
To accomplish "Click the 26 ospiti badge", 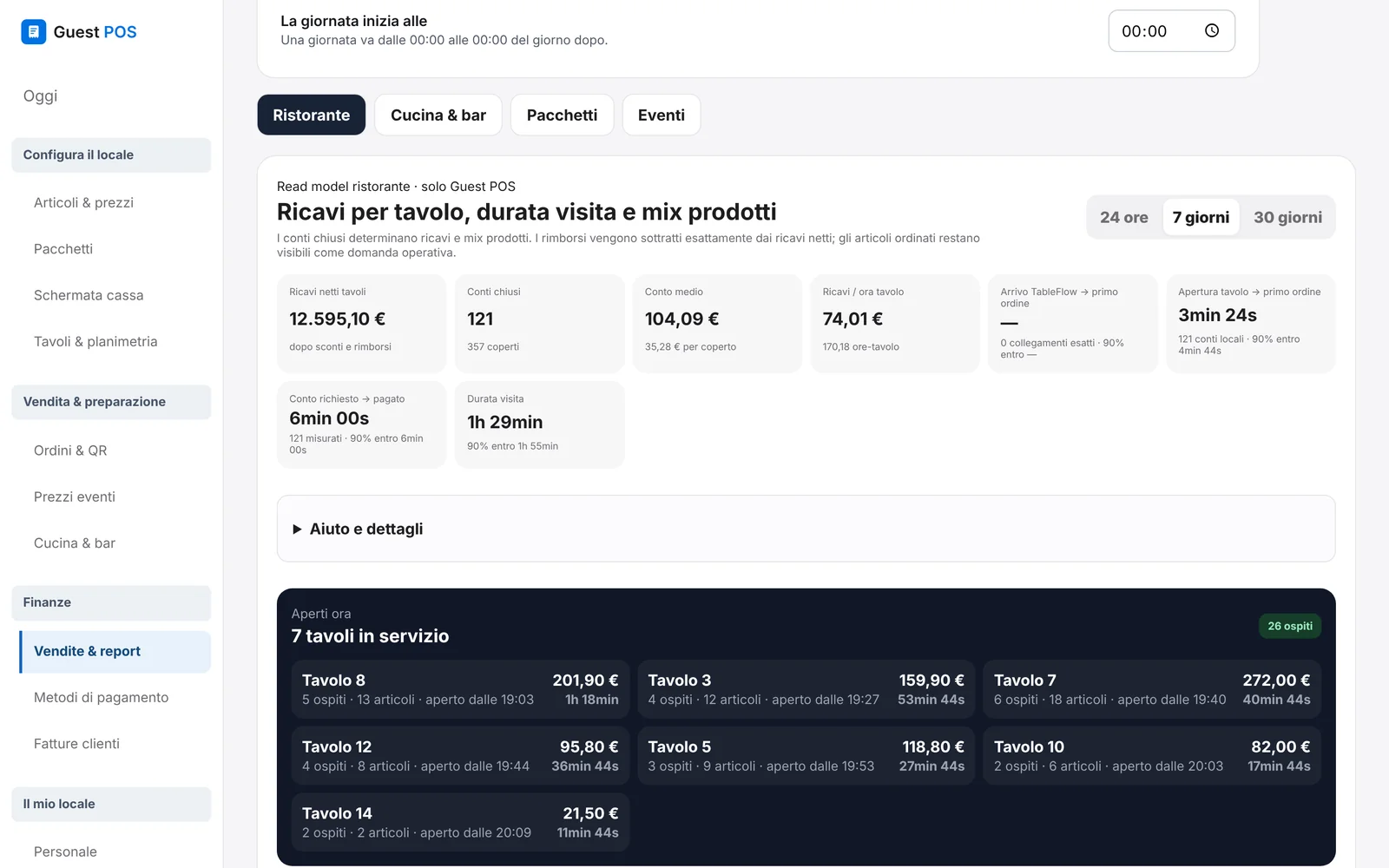I will click(x=1290, y=626).
